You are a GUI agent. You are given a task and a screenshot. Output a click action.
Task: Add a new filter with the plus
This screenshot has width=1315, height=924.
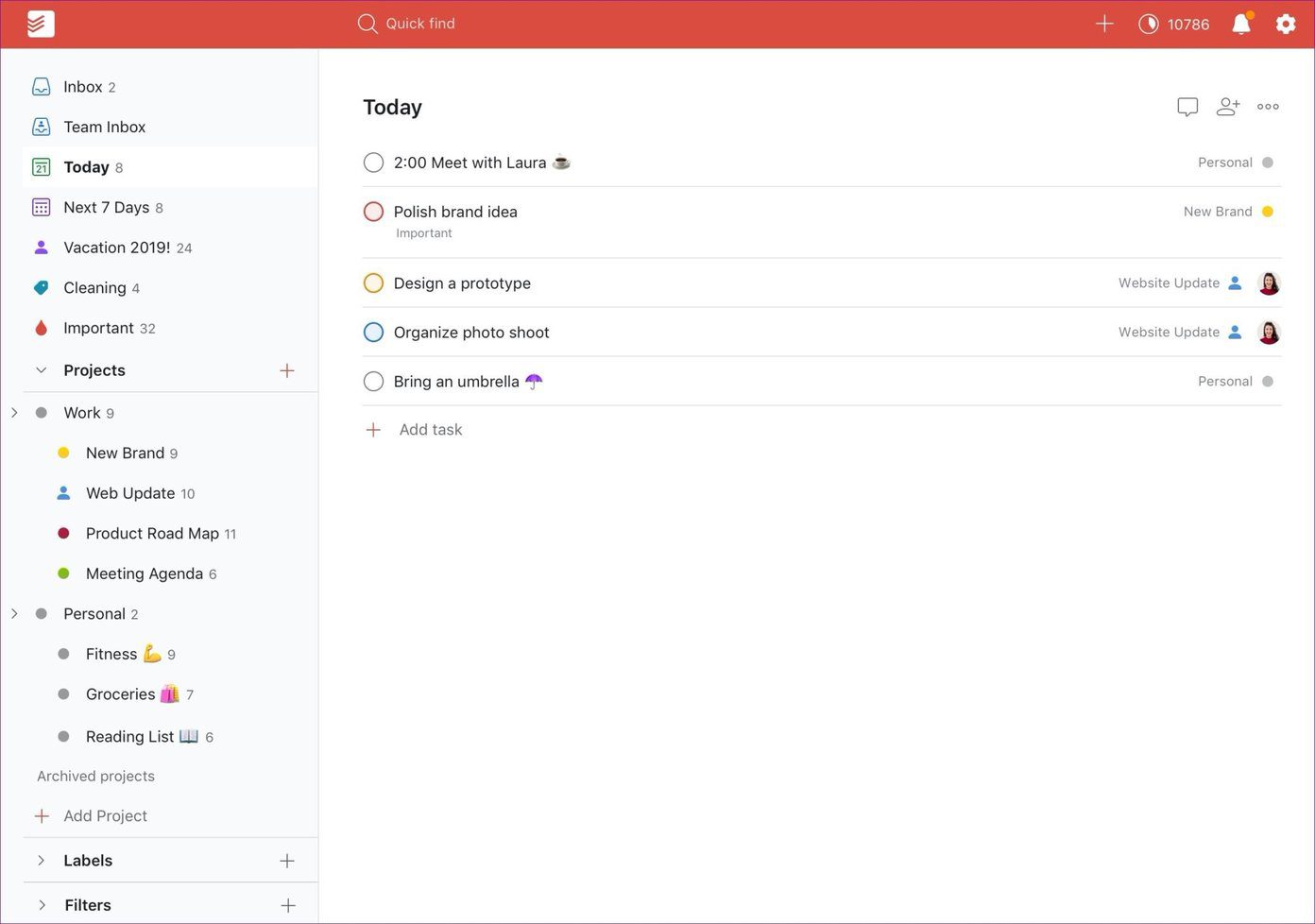[287, 905]
